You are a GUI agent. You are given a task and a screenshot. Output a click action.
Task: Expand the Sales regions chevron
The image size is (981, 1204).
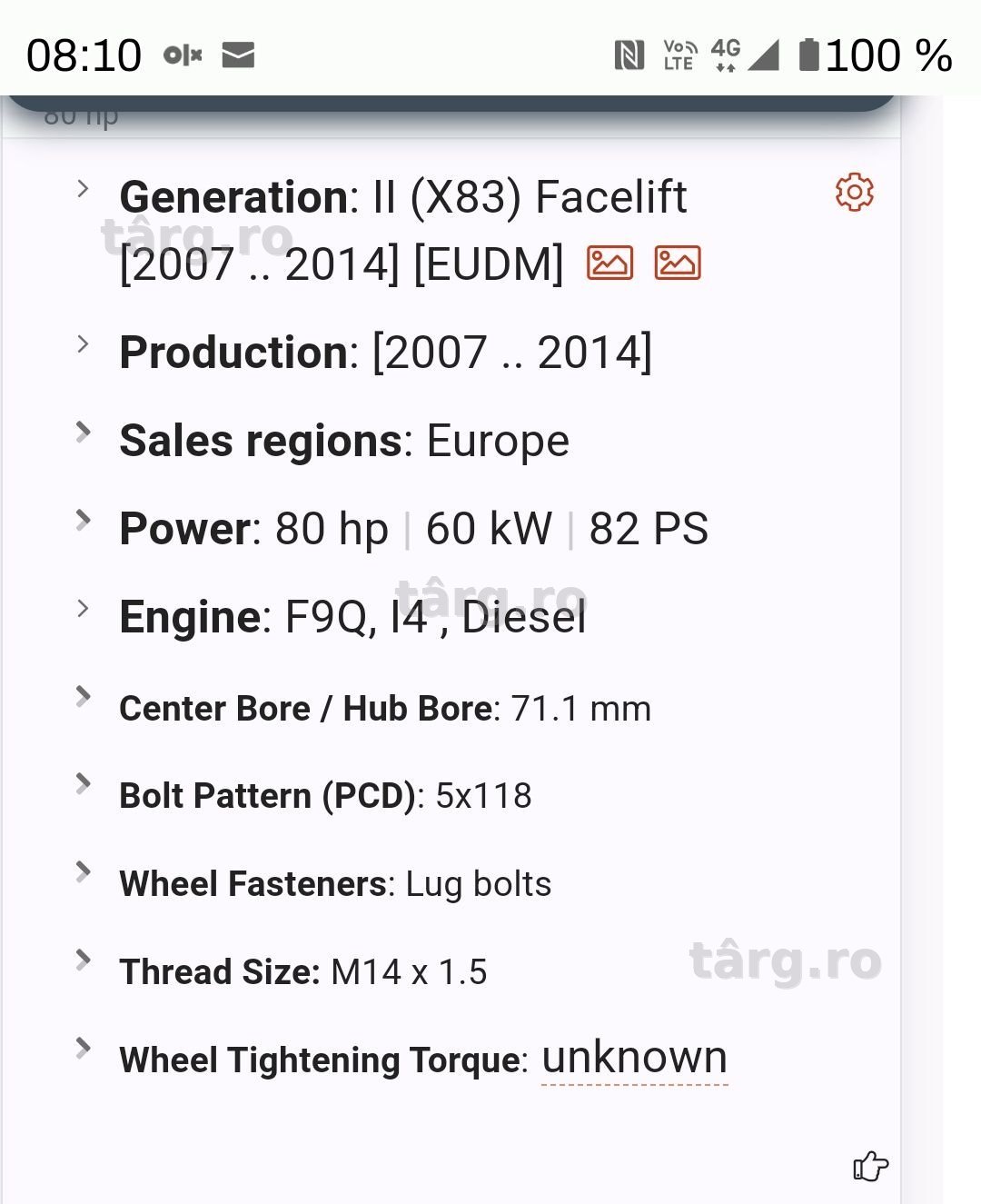[x=83, y=432]
